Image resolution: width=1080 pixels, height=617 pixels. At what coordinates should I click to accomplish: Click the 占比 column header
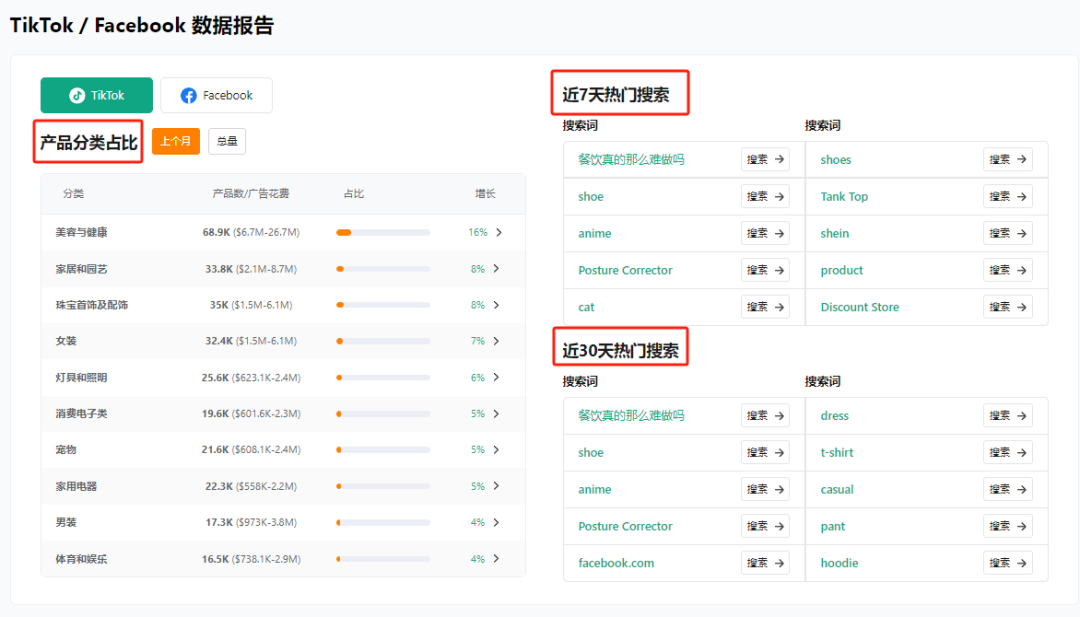(x=353, y=194)
